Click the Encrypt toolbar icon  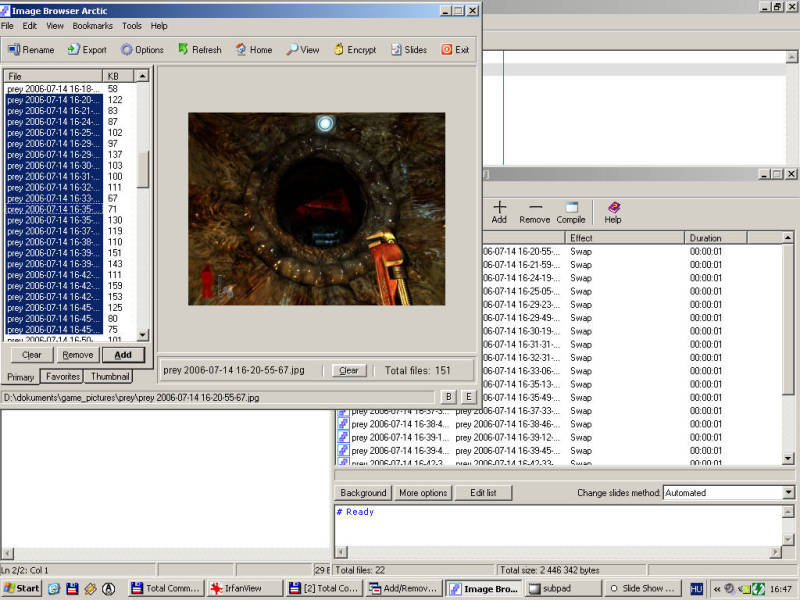pos(339,50)
